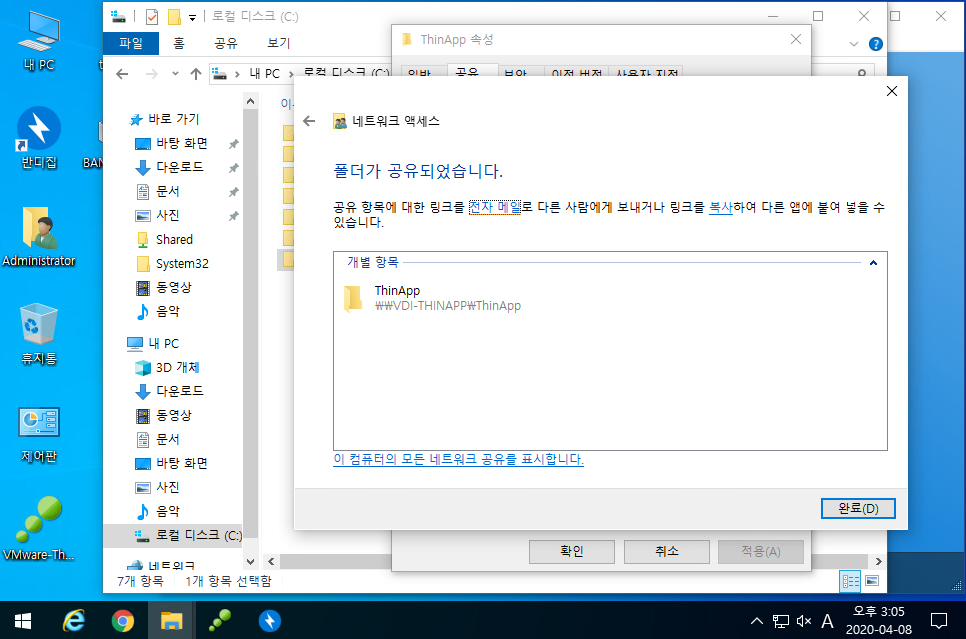Collapse the 개별 항목 group
Image resolution: width=966 pixels, height=639 pixels.
pyautogui.click(x=873, y=263)
